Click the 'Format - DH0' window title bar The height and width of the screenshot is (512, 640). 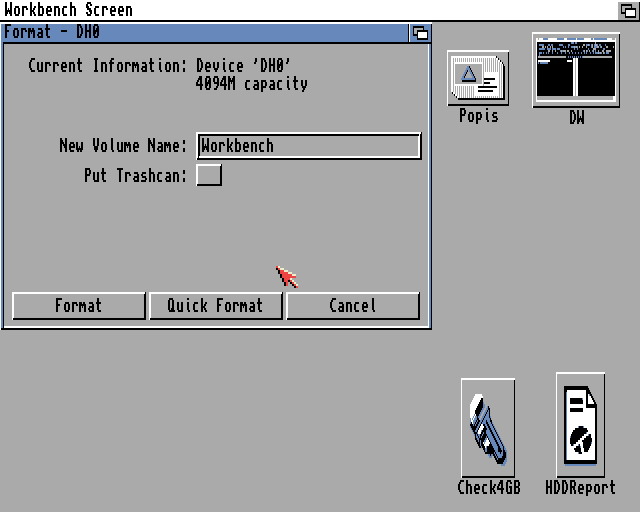200,33
